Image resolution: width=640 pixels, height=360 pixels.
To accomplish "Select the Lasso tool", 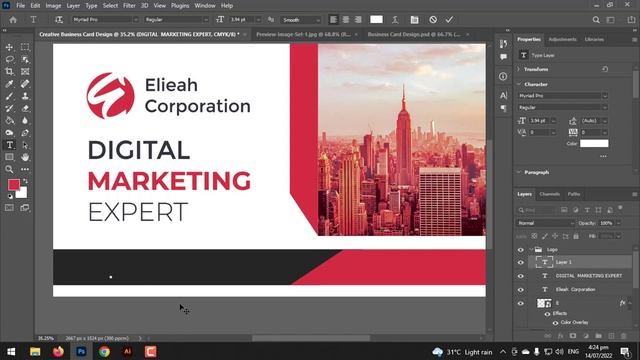I will pyautogui.click(x=9, y=60).
